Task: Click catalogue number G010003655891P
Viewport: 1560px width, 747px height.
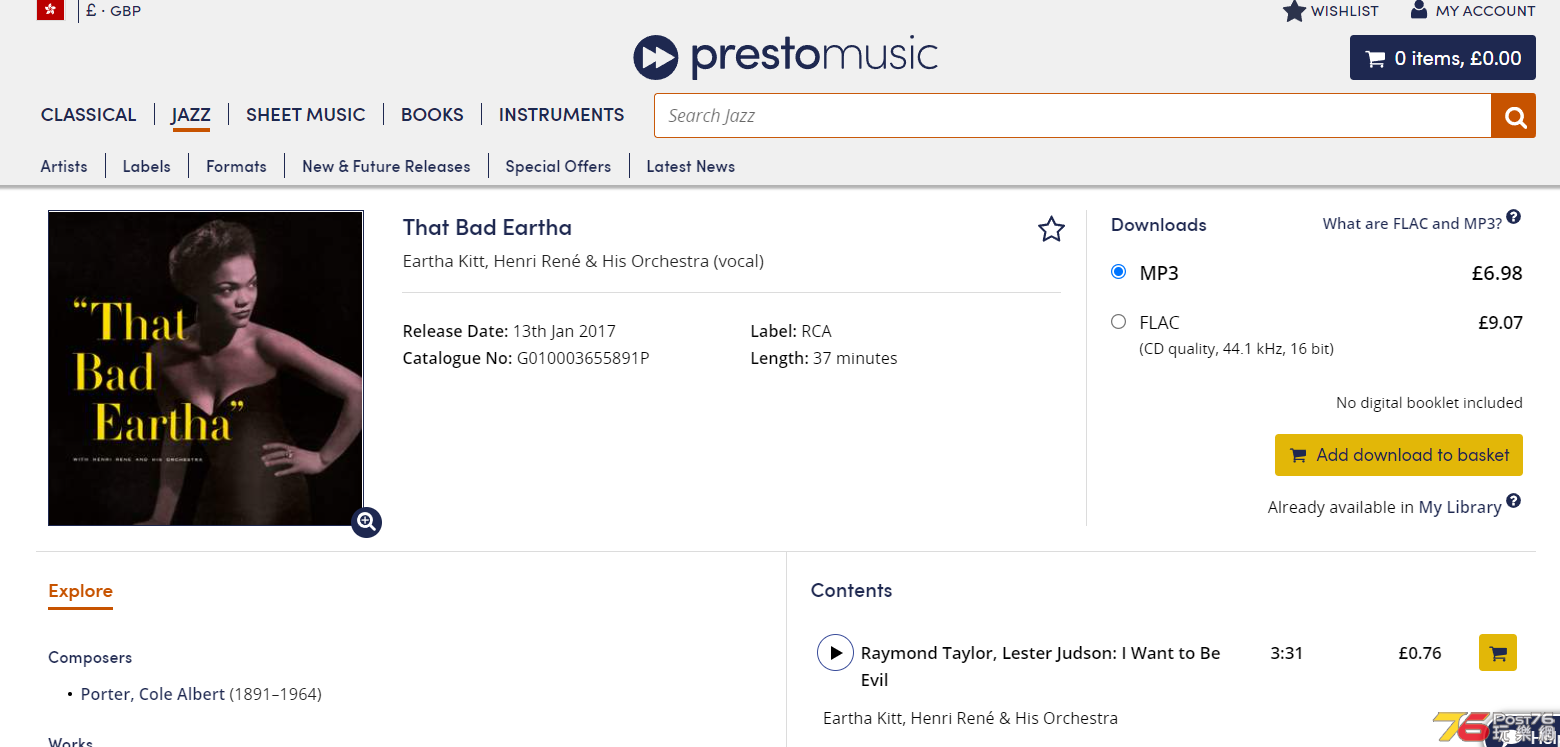Action: 583,358
